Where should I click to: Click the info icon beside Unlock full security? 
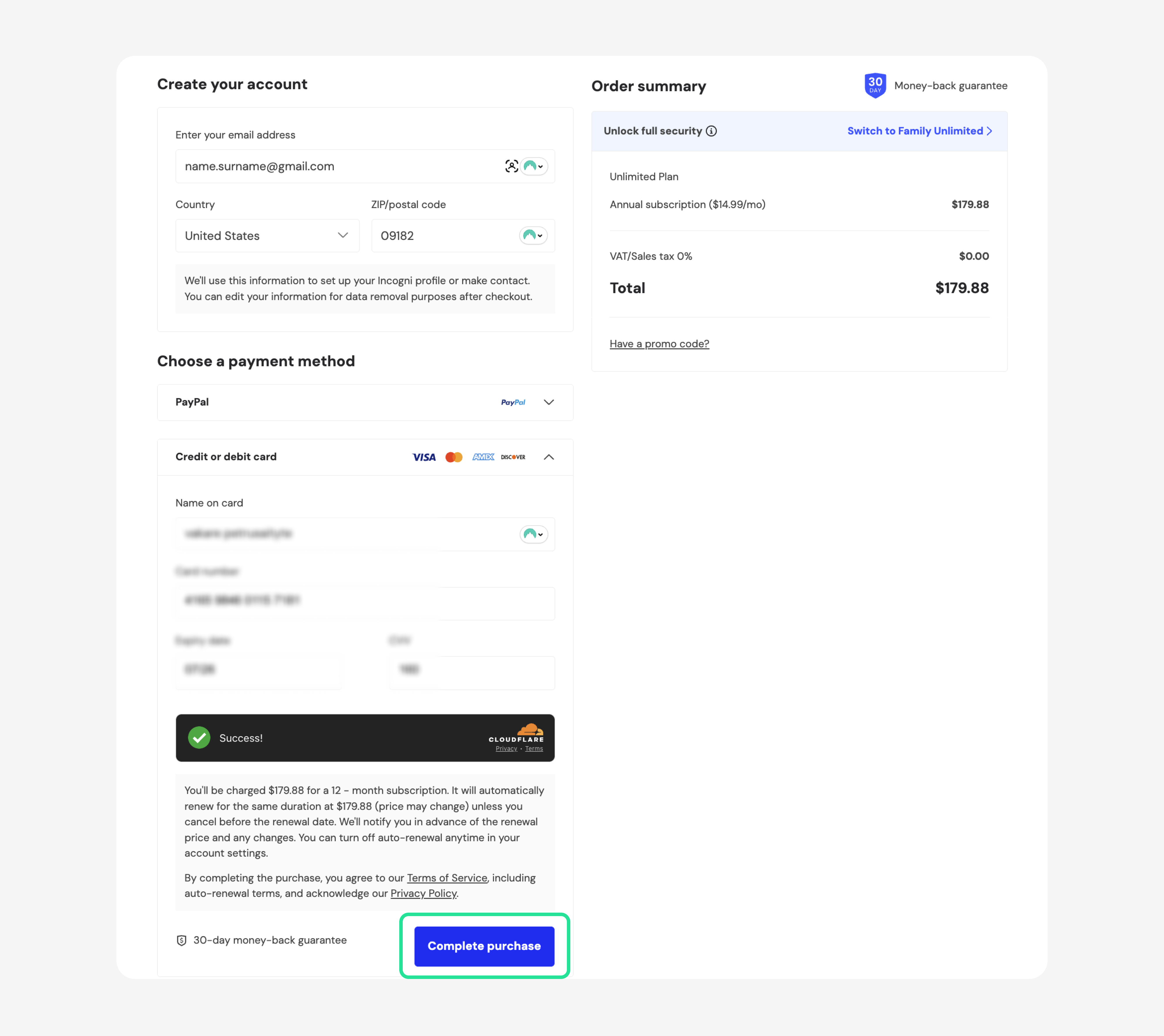(x=711, y=131)
